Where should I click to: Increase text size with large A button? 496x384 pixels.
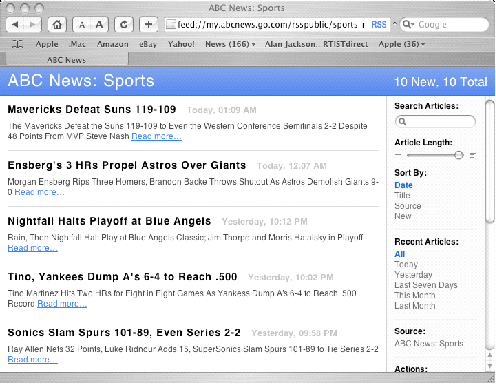[x=99, y=25]
